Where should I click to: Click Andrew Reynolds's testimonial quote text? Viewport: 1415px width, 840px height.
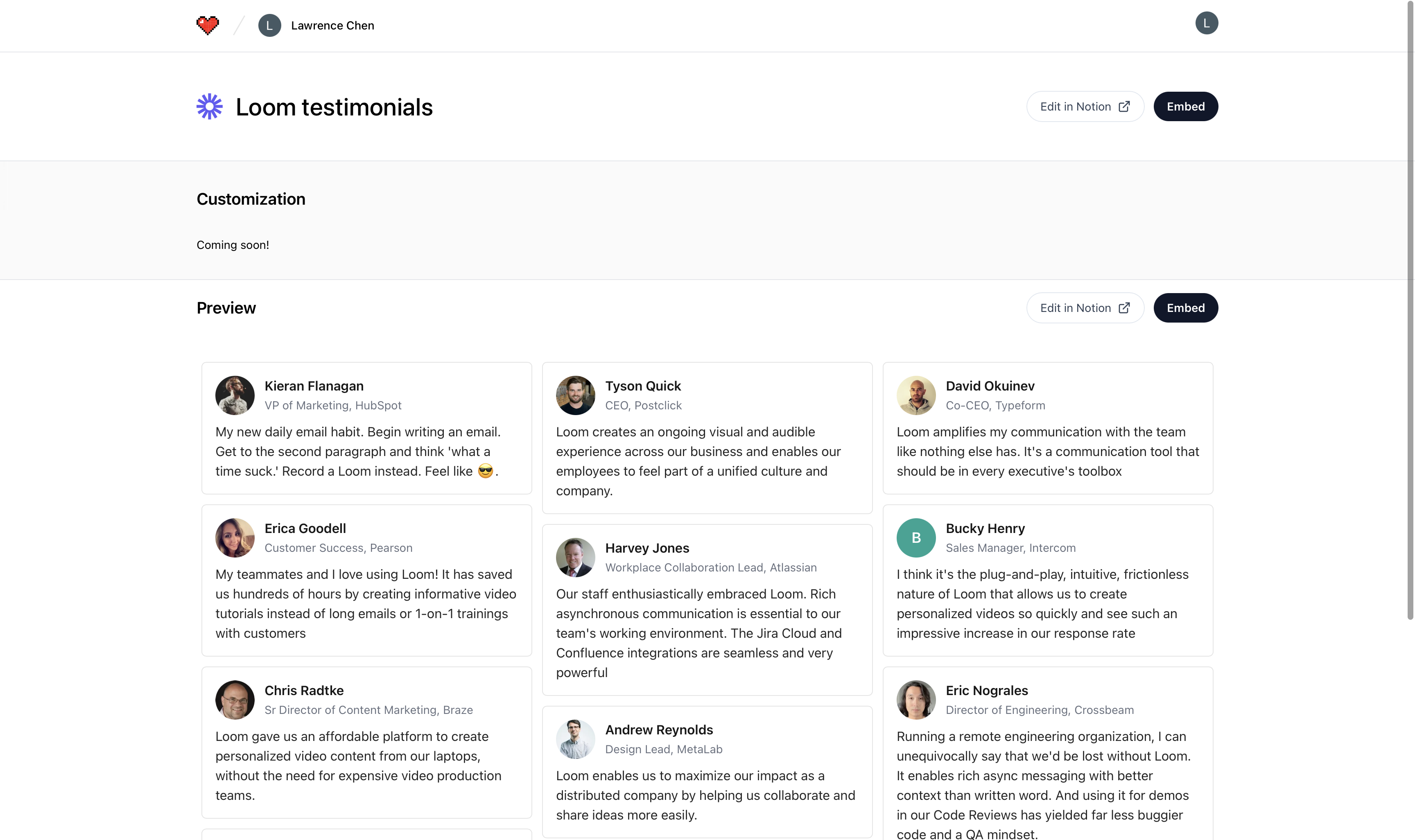coord(705,796)
